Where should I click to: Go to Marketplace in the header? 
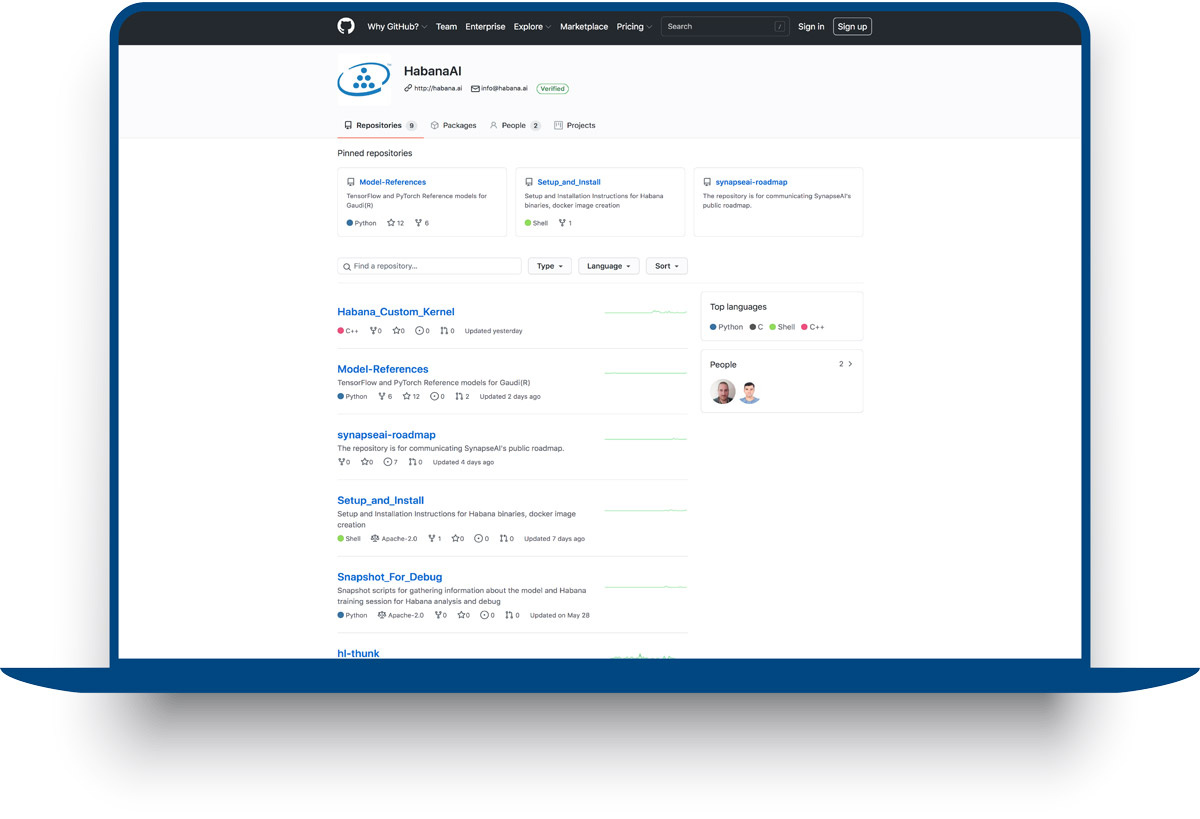(584, 27)
